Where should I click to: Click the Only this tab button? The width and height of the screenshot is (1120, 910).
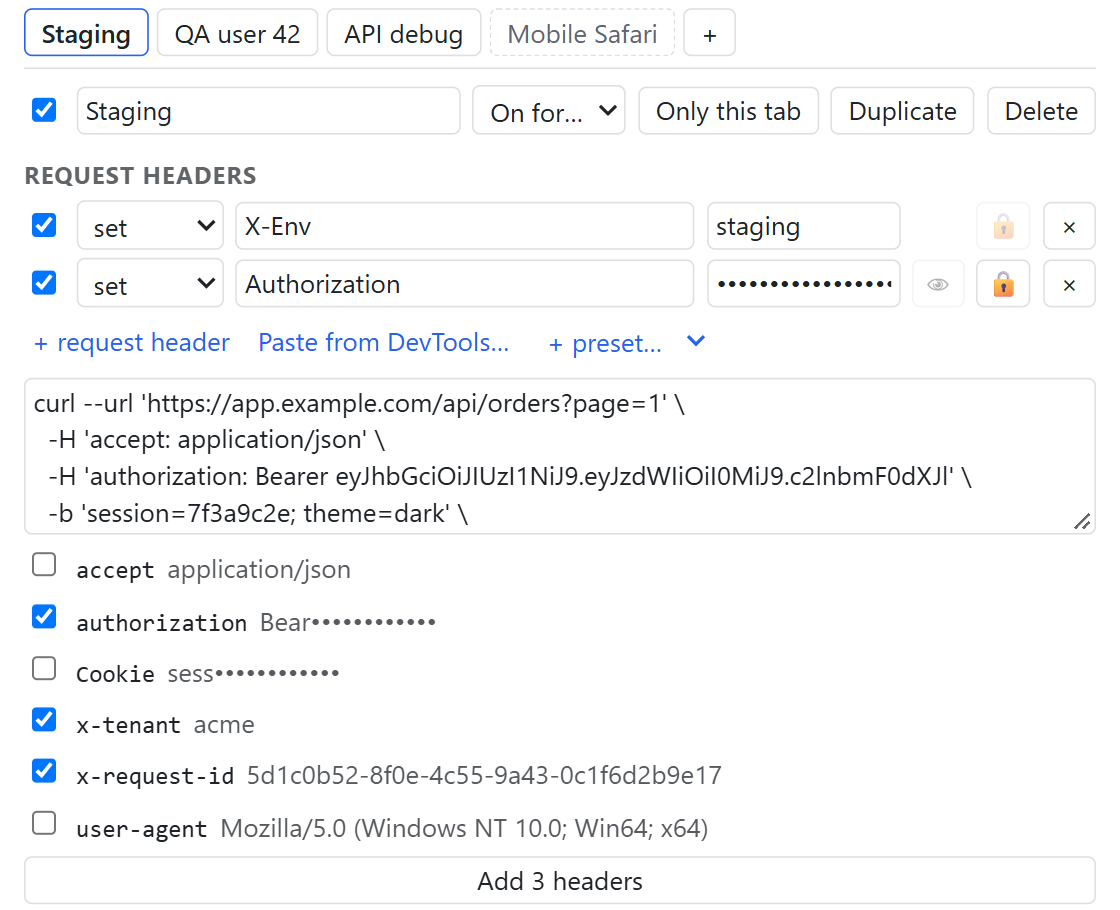pos(729,111)
